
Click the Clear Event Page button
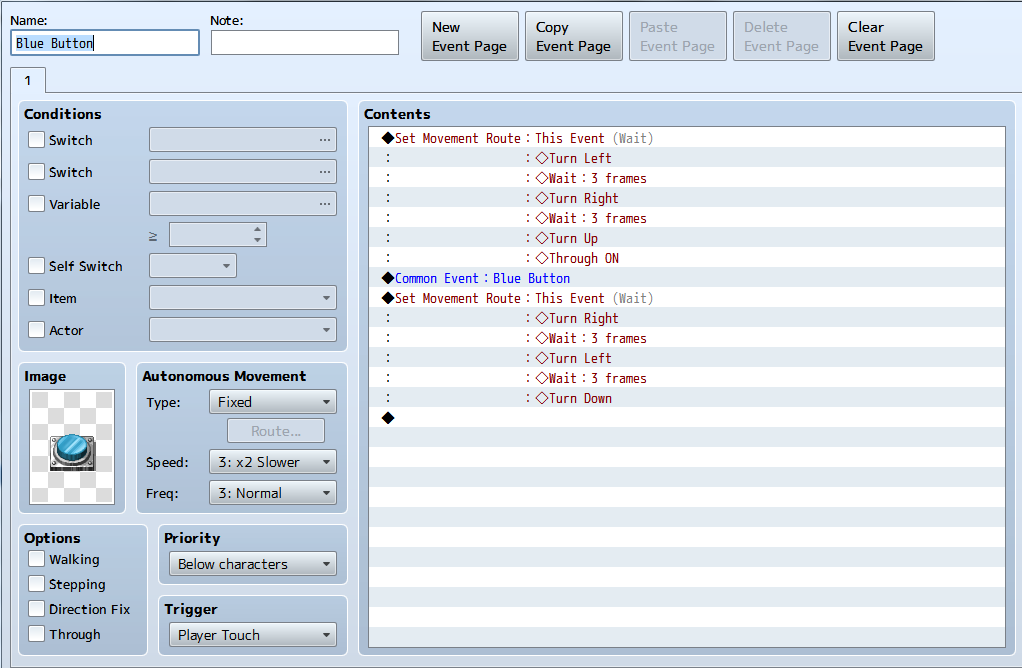pyautogui.click(x=885, y=37)
